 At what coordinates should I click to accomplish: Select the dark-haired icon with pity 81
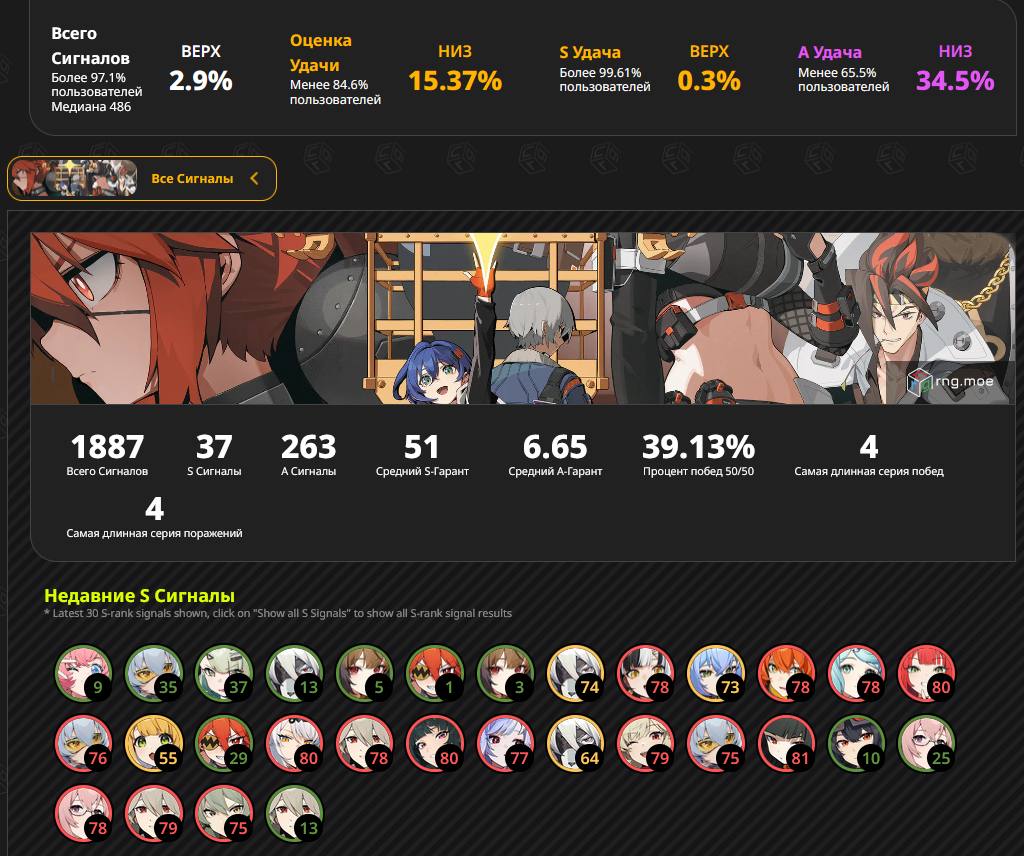coord(786,744)
